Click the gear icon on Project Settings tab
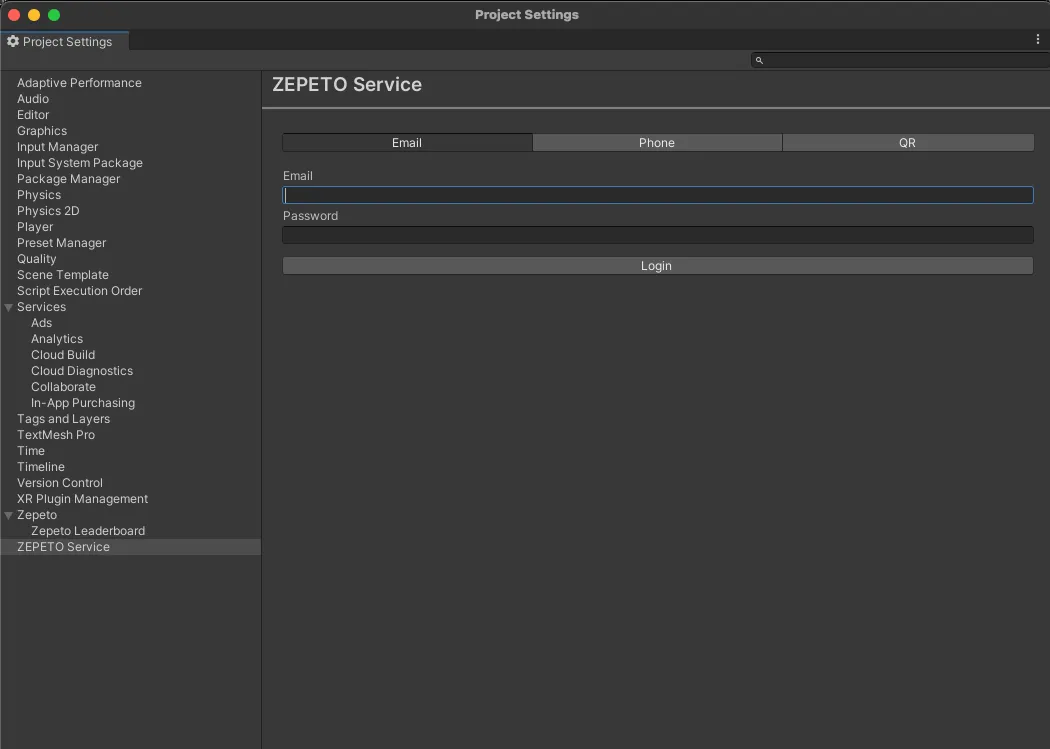The height and width of the screenshot is (749, 1050). coord(13,41)
